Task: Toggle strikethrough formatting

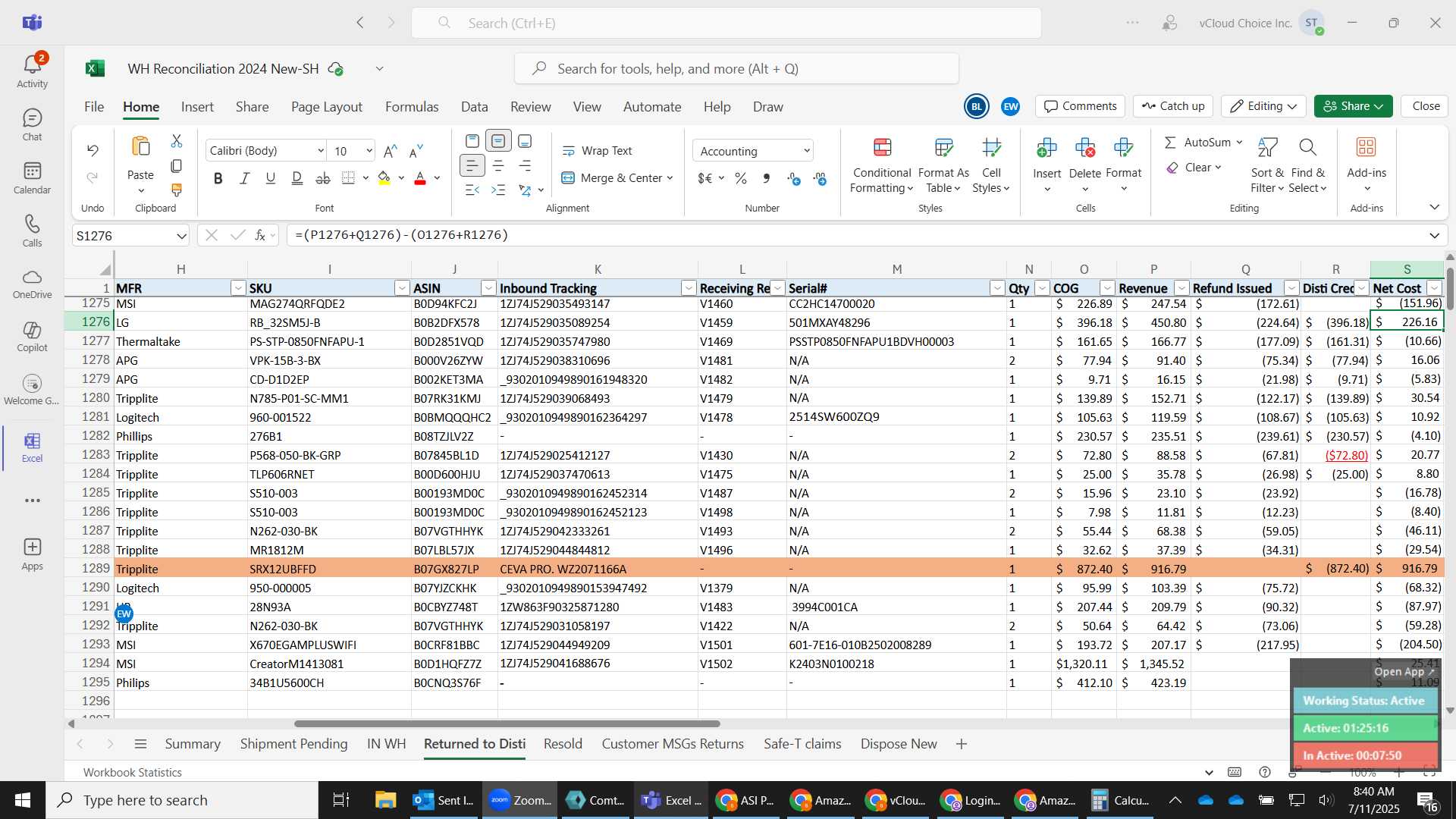Action: point(323,178)
